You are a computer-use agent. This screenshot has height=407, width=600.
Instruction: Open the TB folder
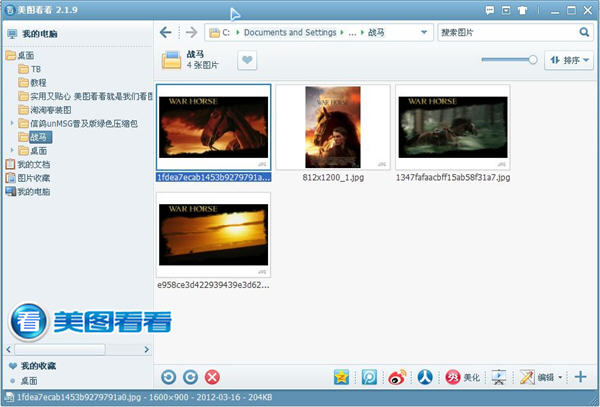(x=29, y=69)
